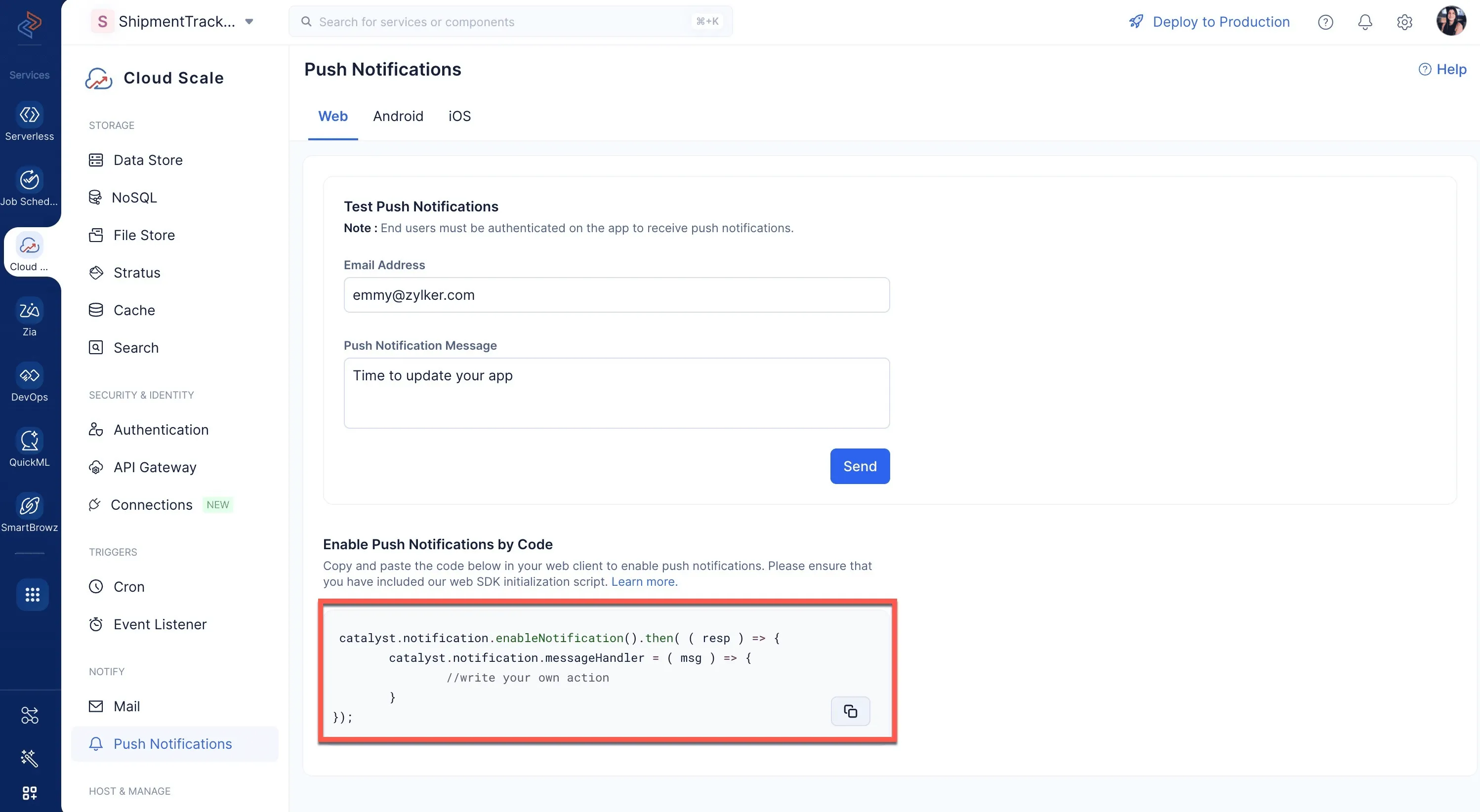The image size is (1480, 812).
Task: Click the Cloud Scale heading logo
Action: pyautogui.click(x=98, y=78)
